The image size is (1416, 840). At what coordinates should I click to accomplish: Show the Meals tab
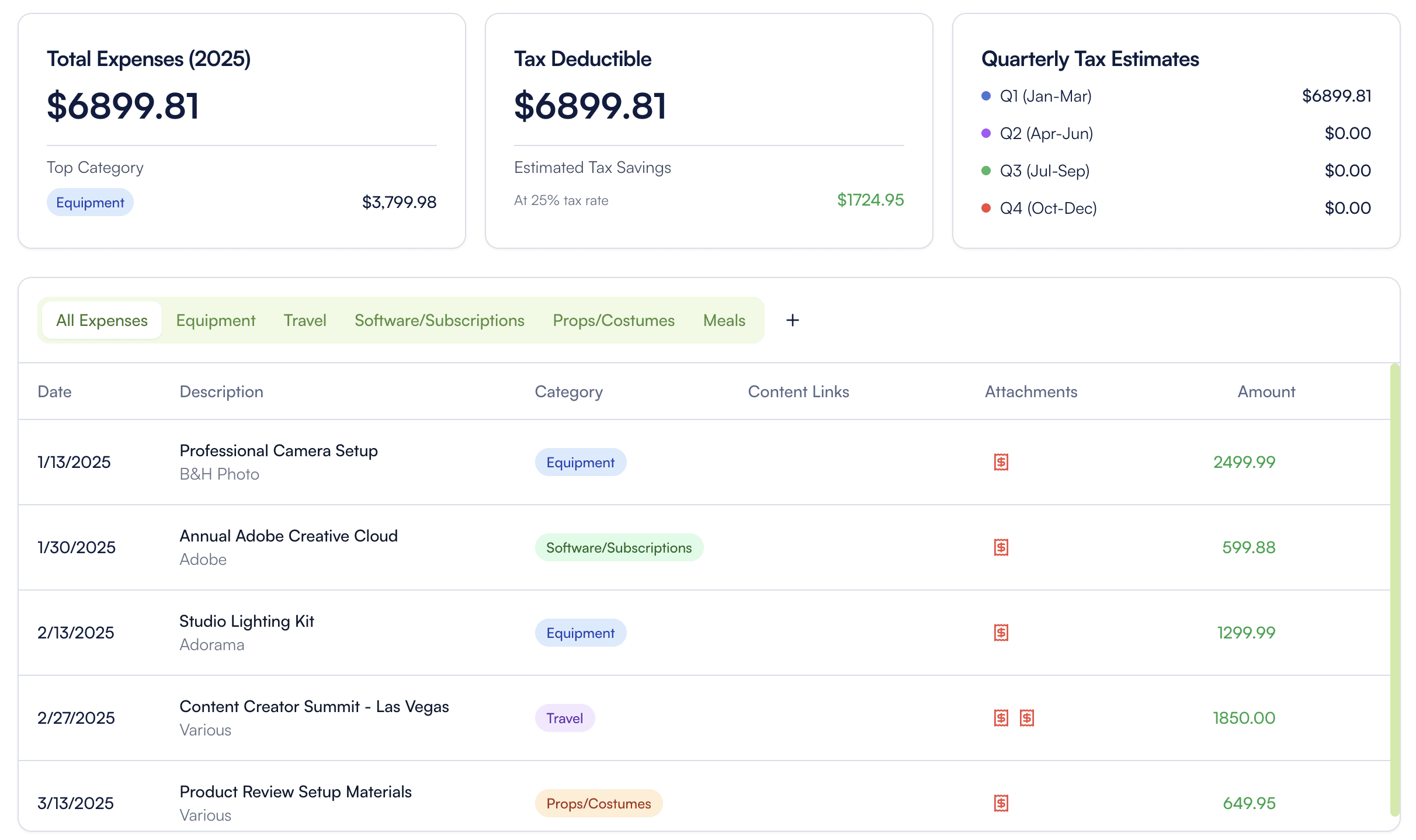[x=724, y=320]
